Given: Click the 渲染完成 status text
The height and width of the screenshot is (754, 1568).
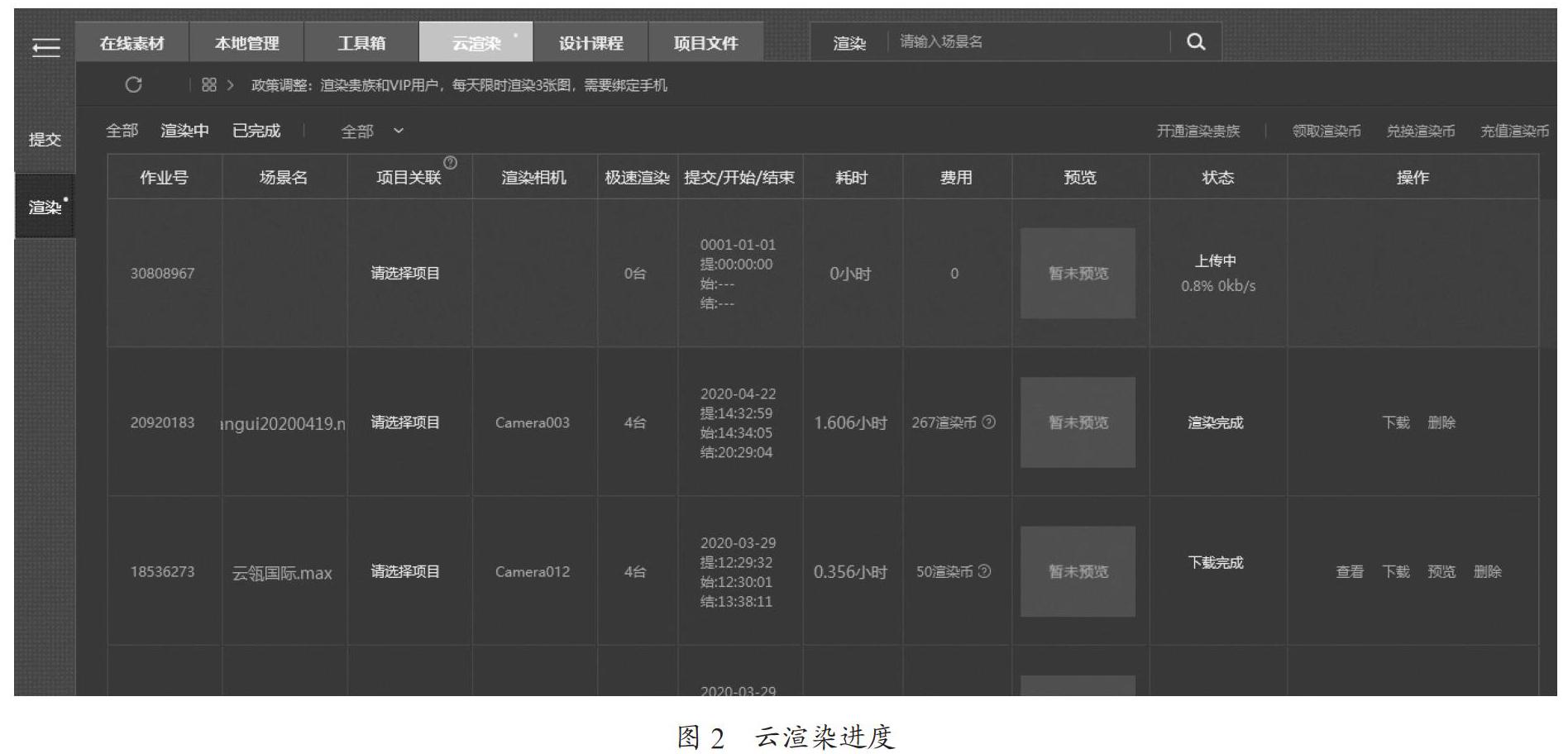Looking at the screenshot, I should click(1216, 422).
